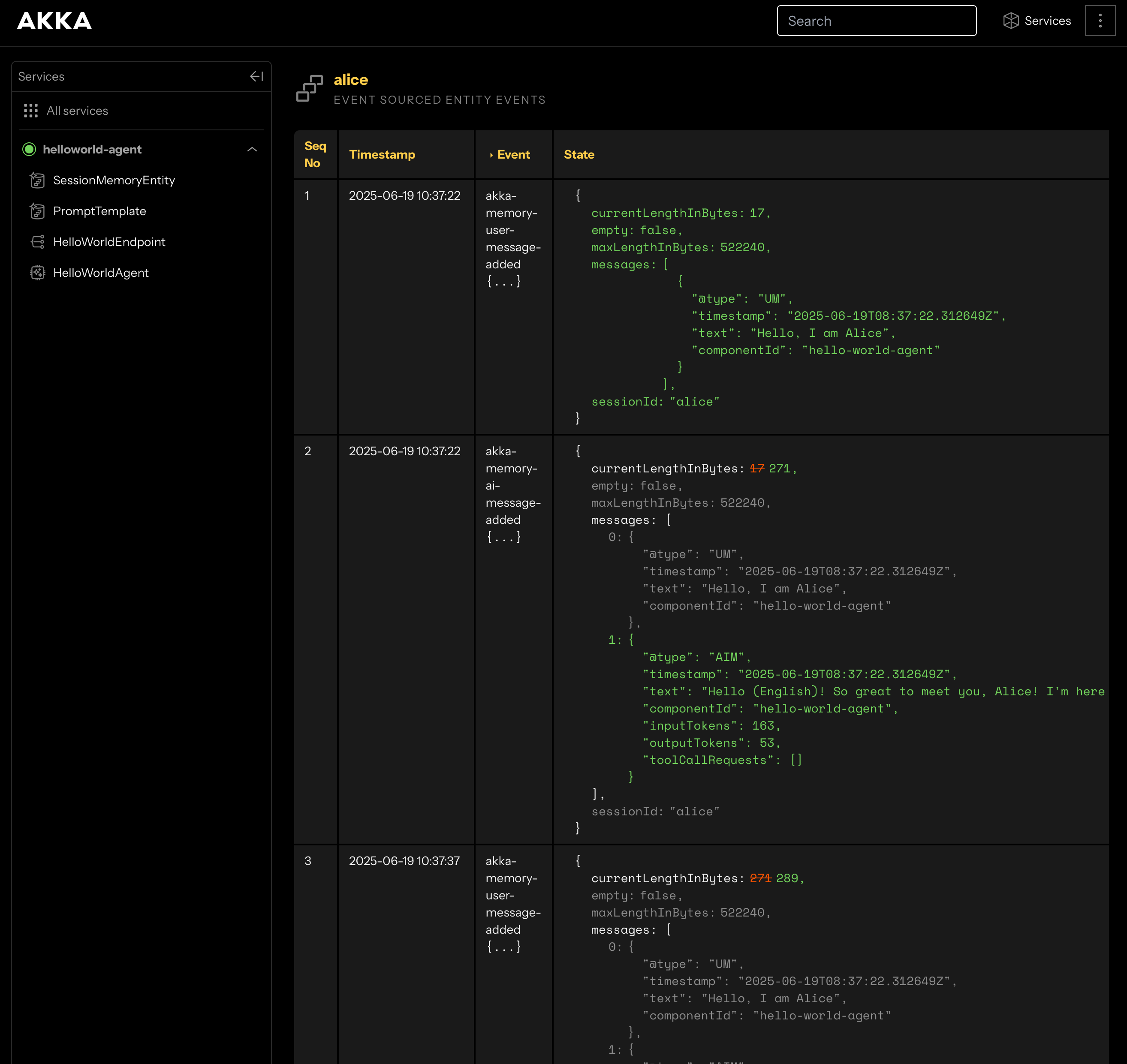Expand the Event column header arrow
This screenshot has width=1127, height=1064.
tap(491, 155)
